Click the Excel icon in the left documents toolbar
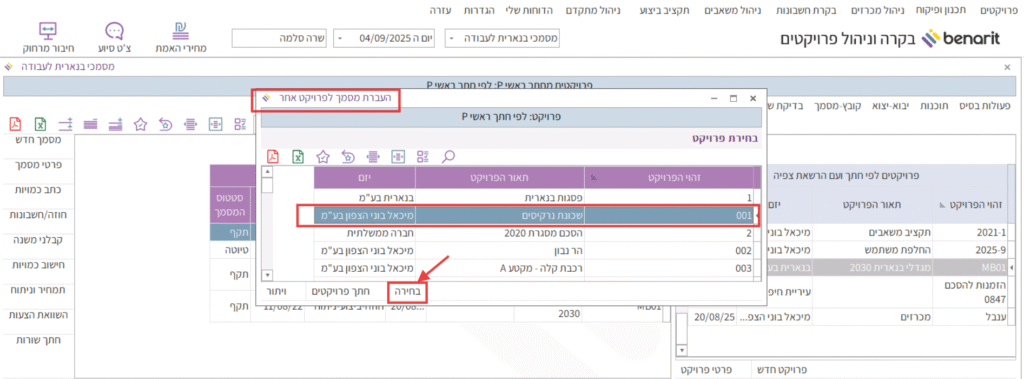Image resolution: width=1024 pixels, height=379 pixels. [x=40, y=124]
